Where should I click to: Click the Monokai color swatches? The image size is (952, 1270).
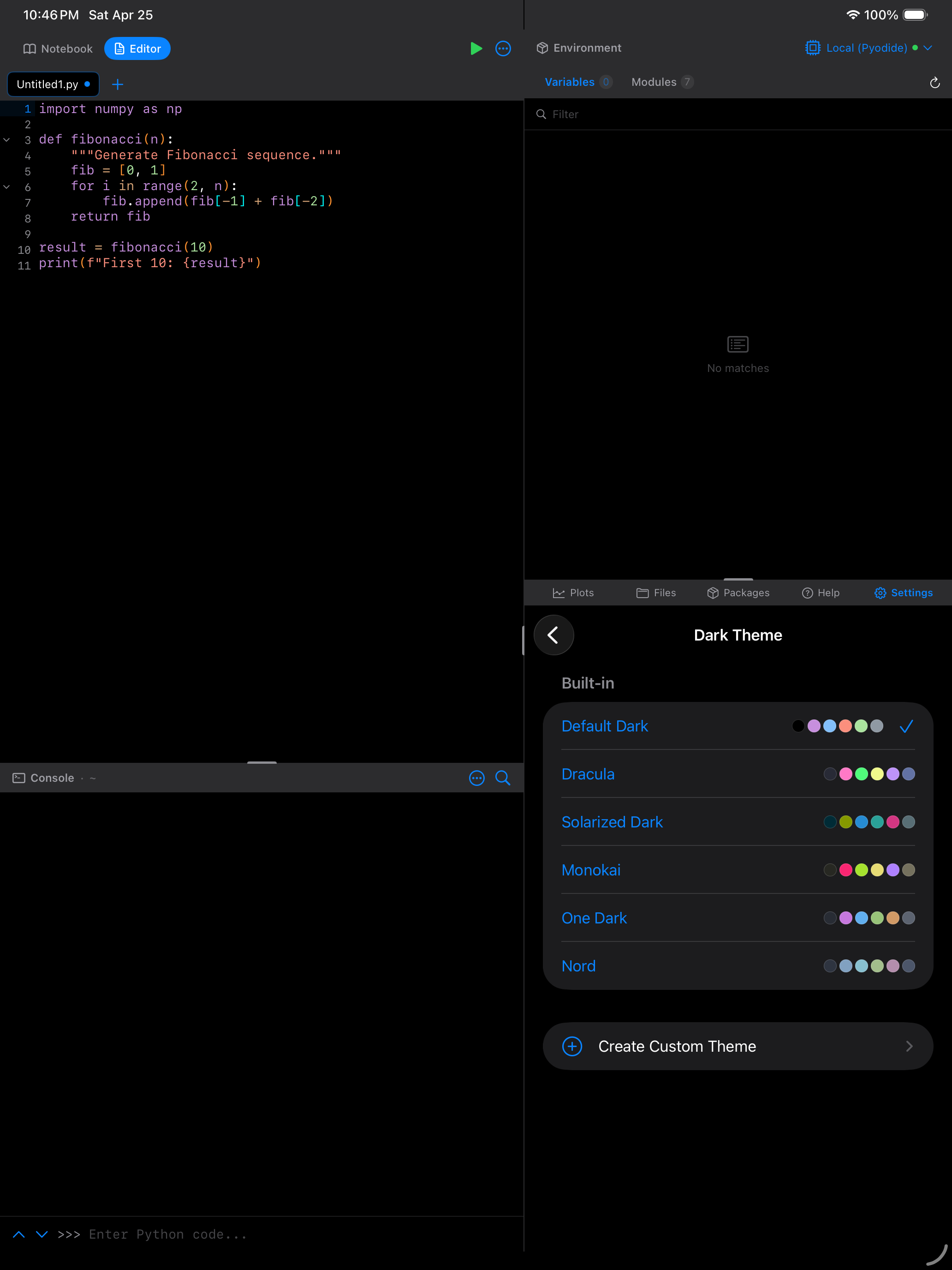pyautogui.click(x=869, y=870)
